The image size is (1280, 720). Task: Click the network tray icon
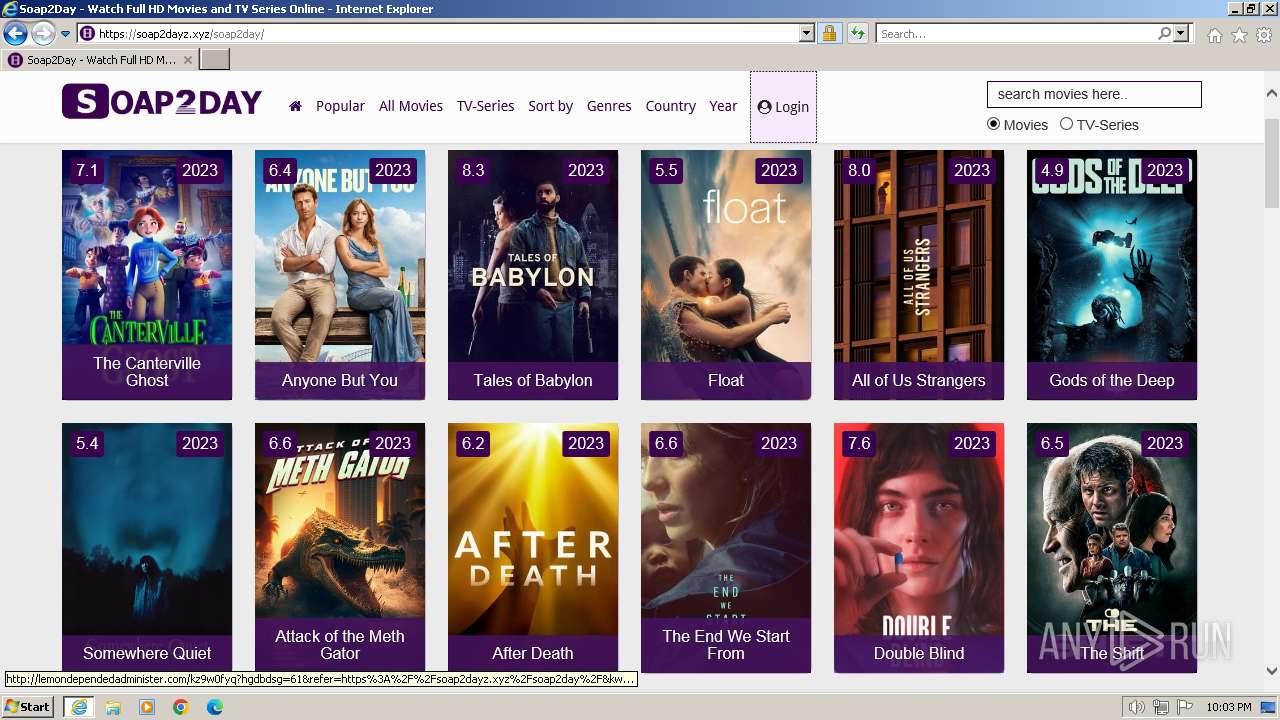tap(1161, 708)
